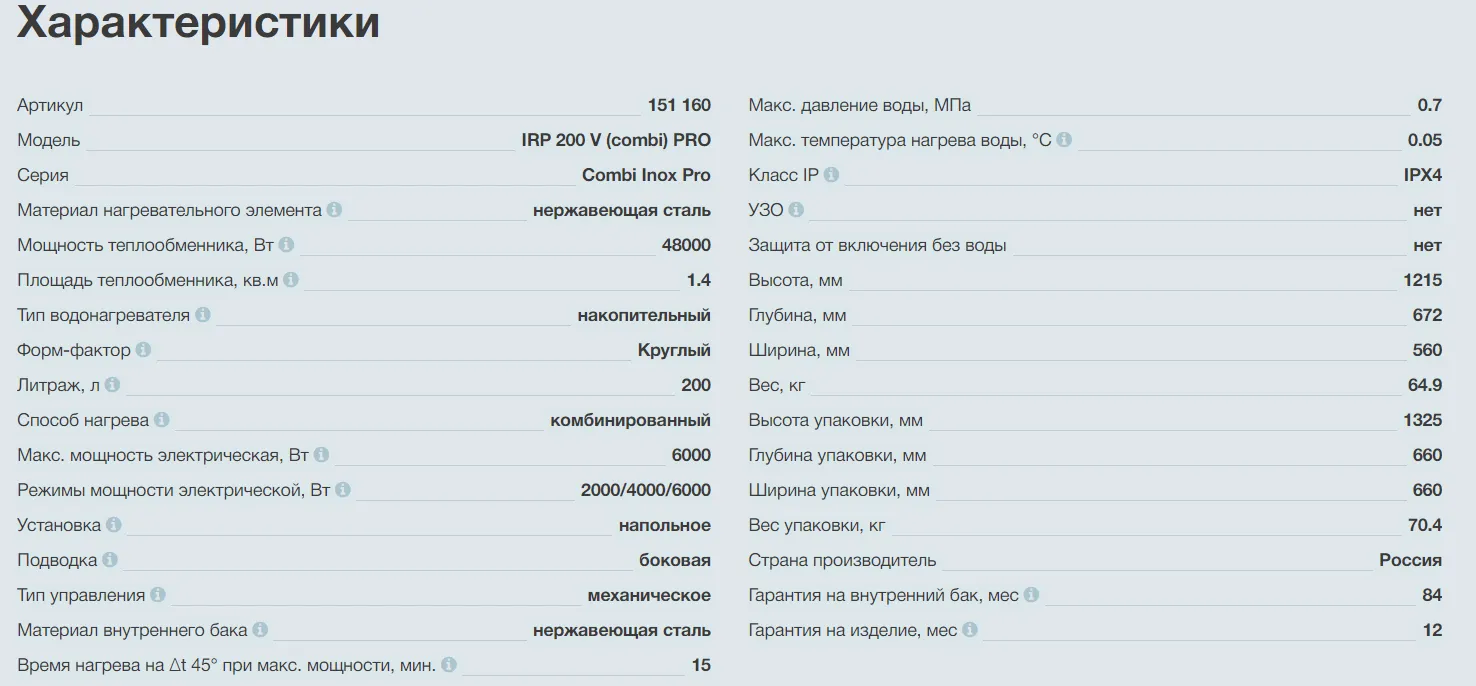Image resolution: width=1476 pixels, height=686 pixels.
Task: Click info icon near Макс. мощность электрическая
Action: click(321, 455)
